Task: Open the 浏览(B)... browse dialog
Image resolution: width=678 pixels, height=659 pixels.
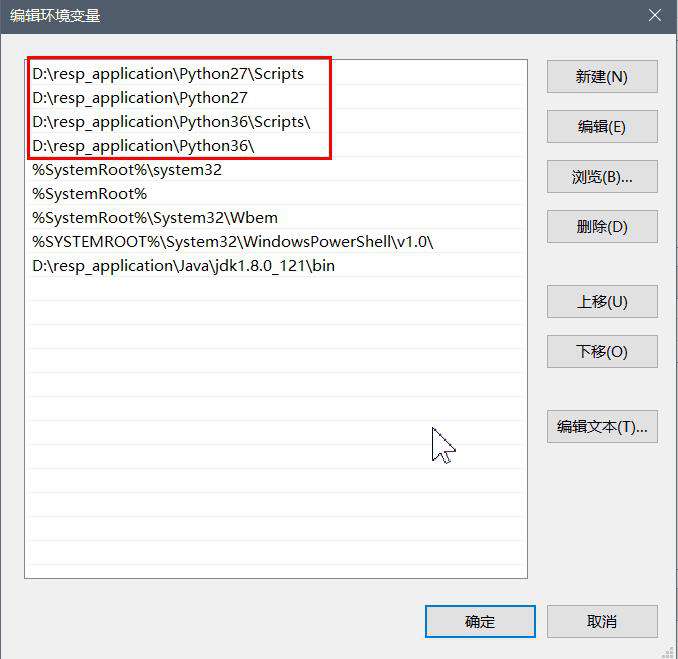Action: pos(602,176)
